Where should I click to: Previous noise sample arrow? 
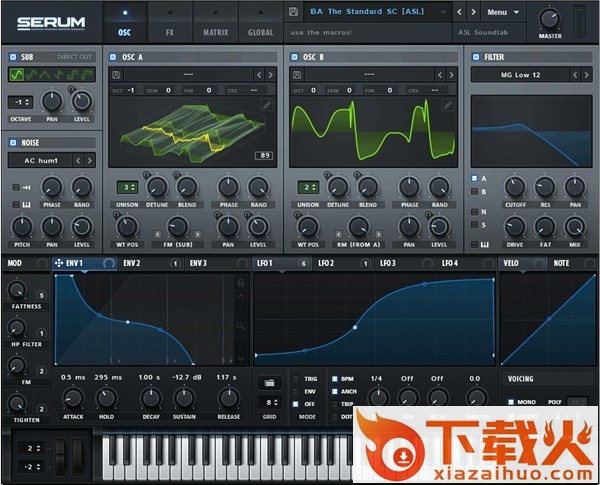click(78, 160)
